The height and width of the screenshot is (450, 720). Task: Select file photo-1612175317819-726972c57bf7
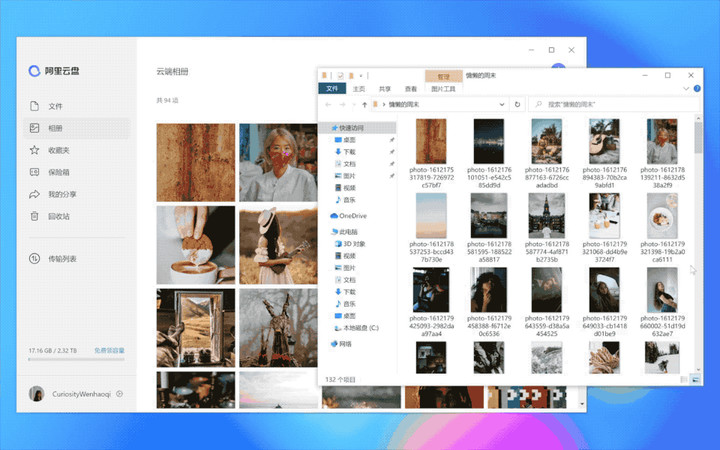point(431,153)
